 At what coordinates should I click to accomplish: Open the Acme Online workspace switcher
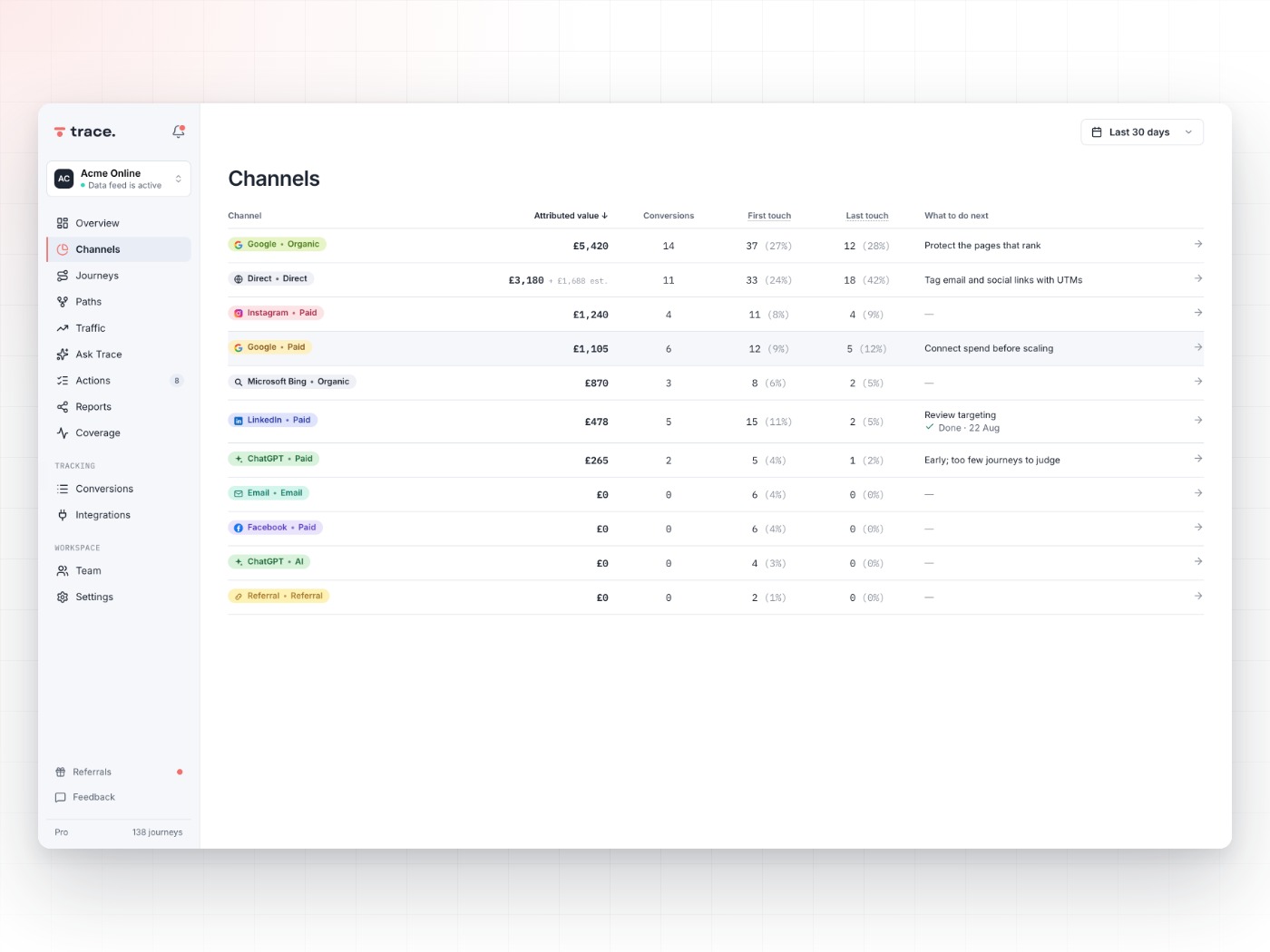tap(119, 179)
